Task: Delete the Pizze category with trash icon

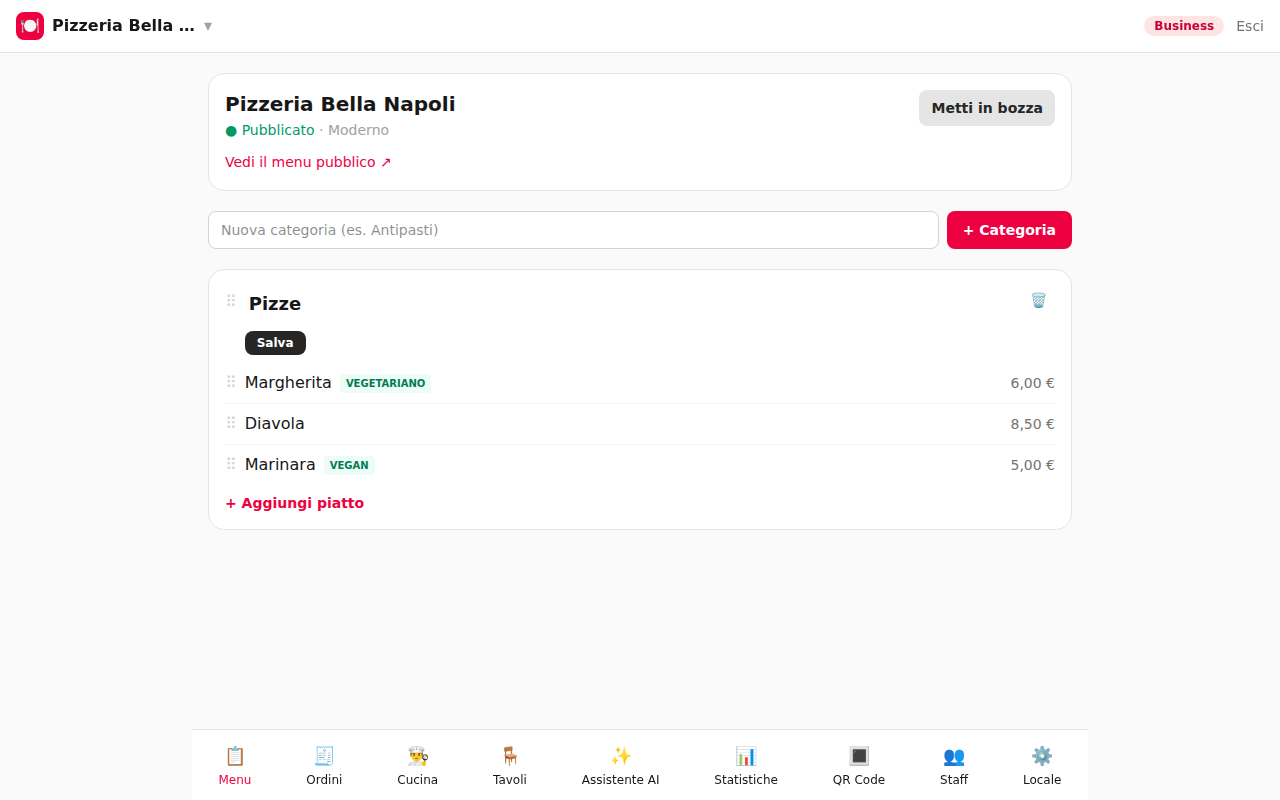Action: (1038, 300)
